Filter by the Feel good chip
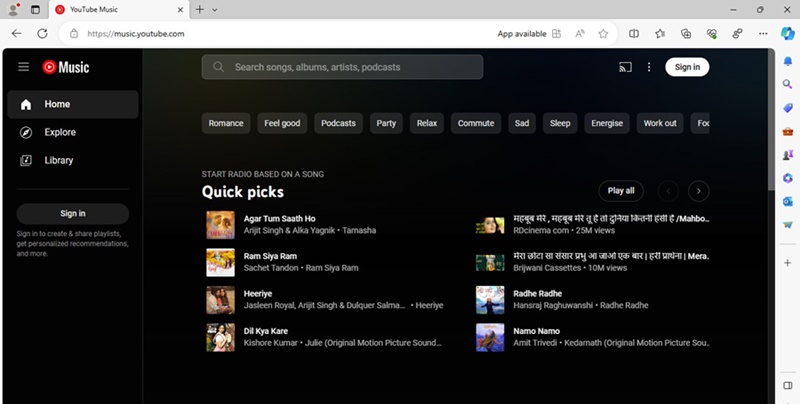Screen dimensions: 800x404 coord(282,123)
